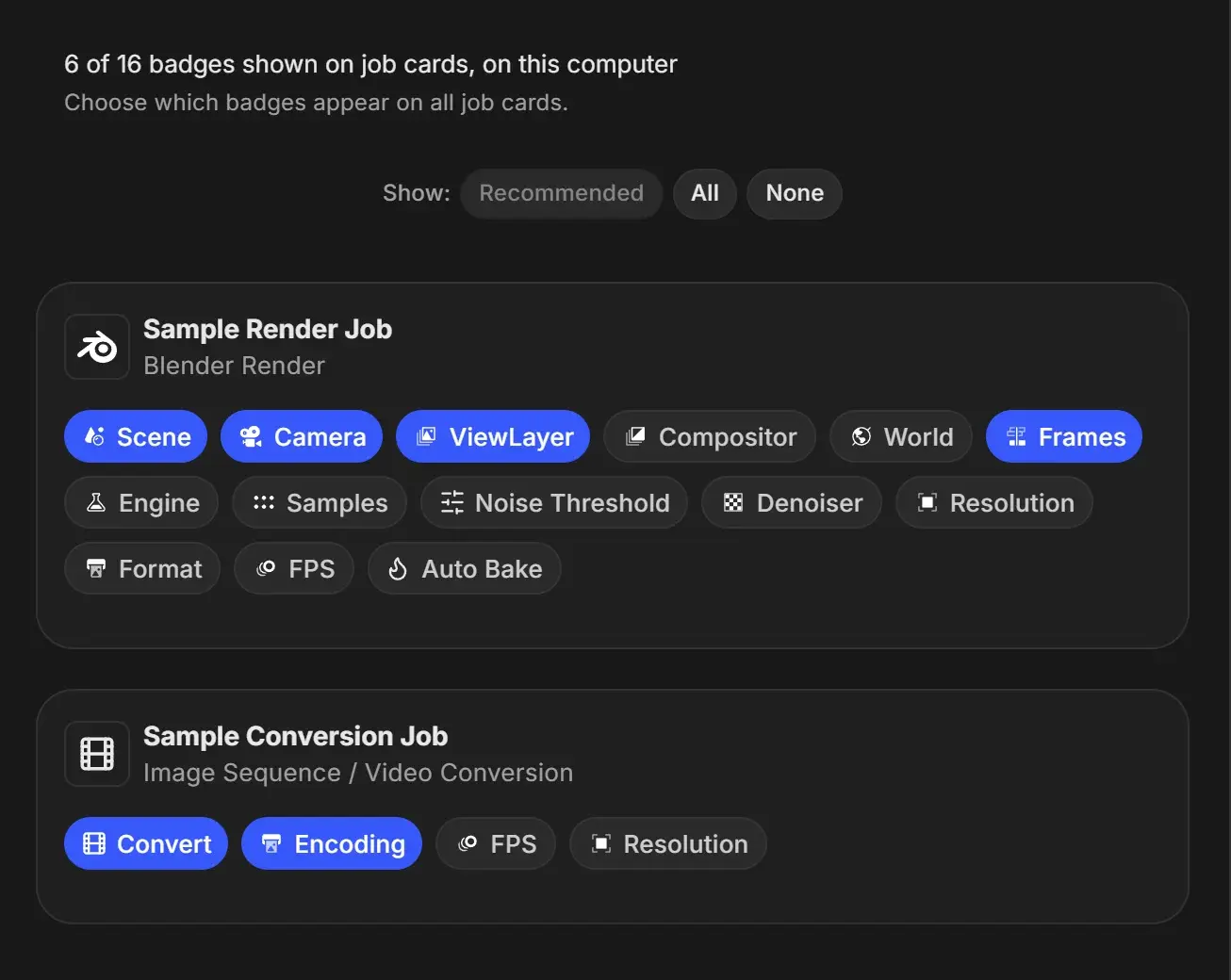Click the flame icon on Auto Bake

pyautogui.click(x=398, y=569)
